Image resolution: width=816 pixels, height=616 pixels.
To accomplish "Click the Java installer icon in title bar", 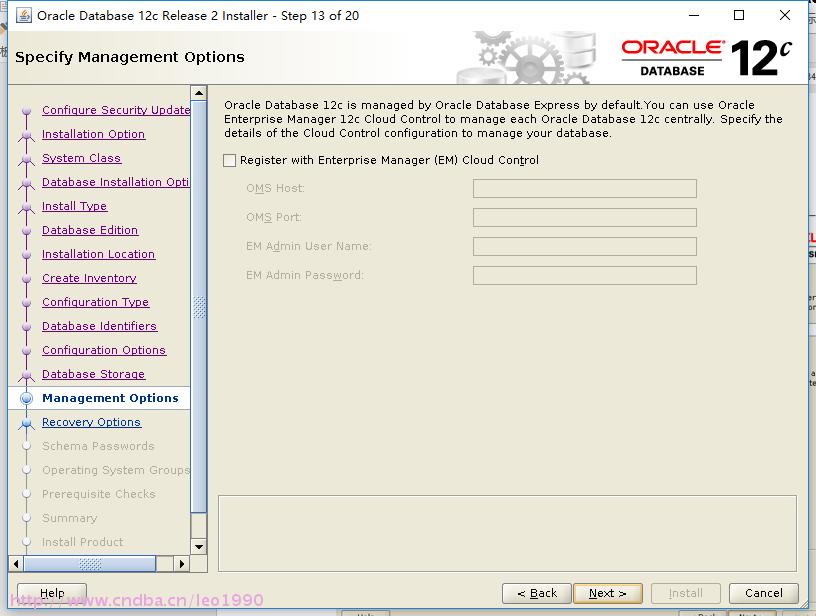I will [x=23, y=16].
